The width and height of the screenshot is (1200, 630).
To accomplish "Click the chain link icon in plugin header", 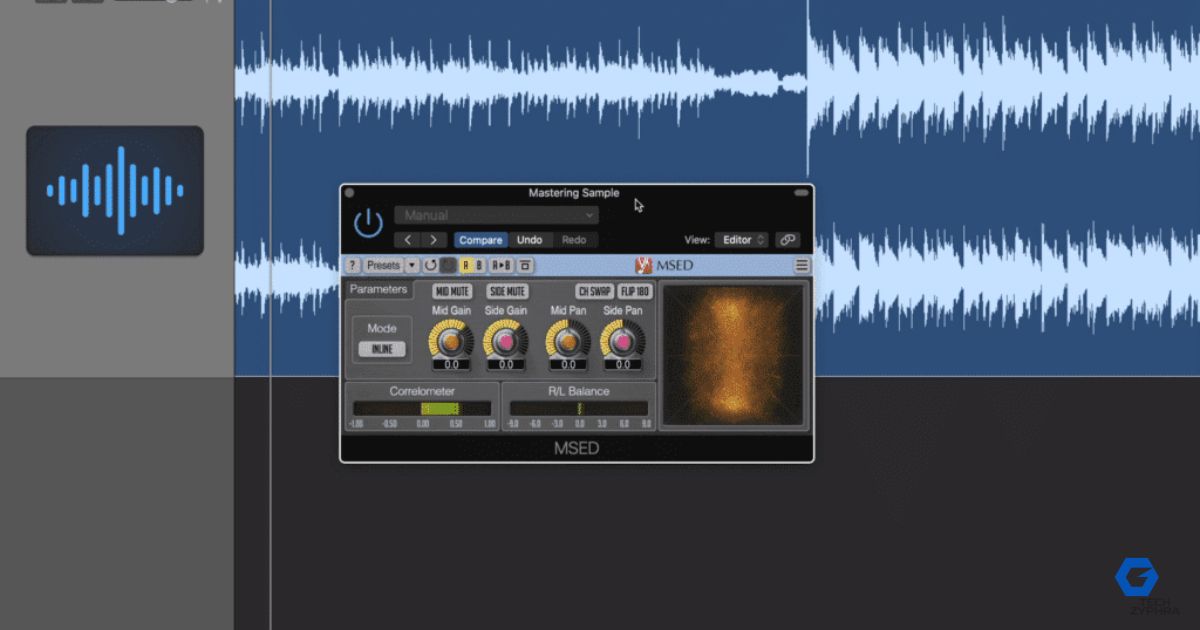I will tap(787, 240).
